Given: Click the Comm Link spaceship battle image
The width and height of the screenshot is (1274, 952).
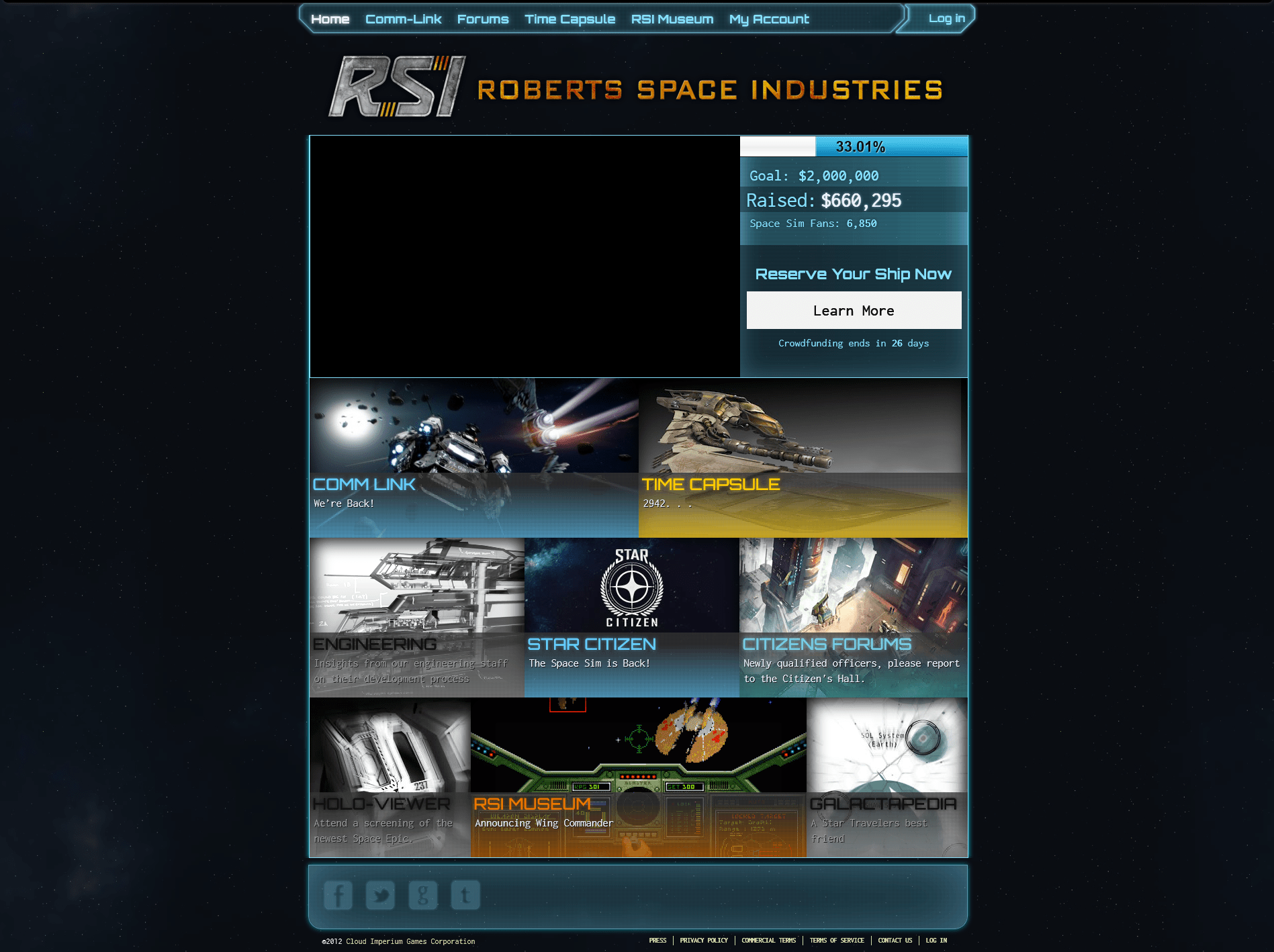Looking at the screenshot, I should coord(474,426).
